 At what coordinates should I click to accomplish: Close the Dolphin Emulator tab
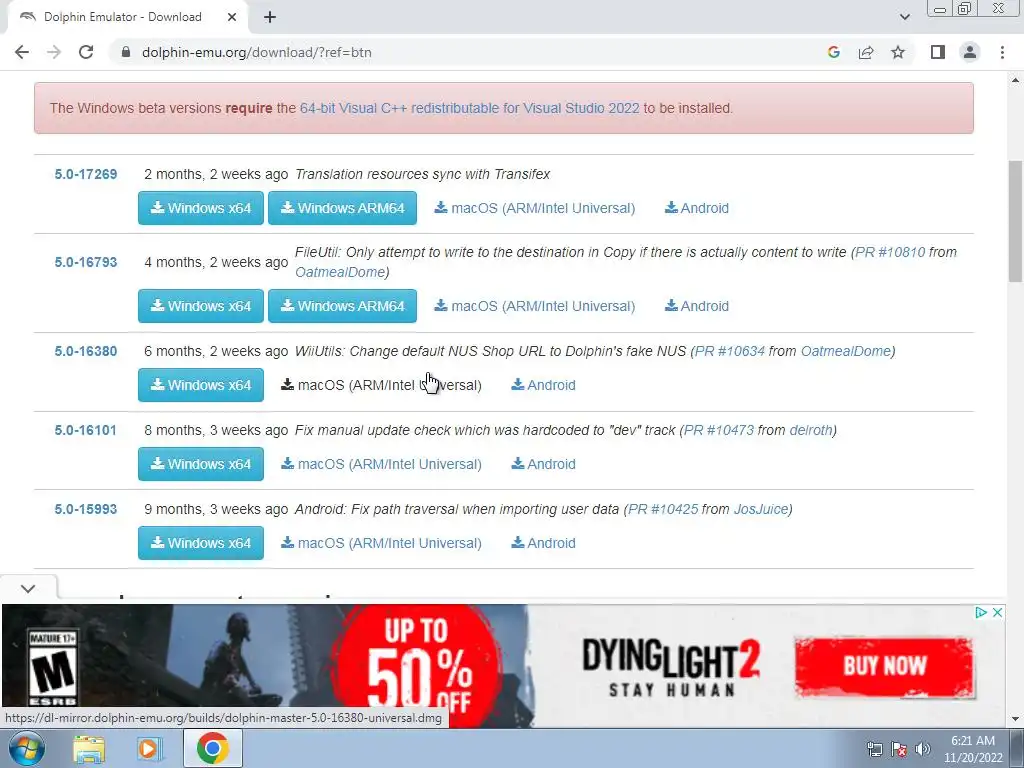click(232, 17)
